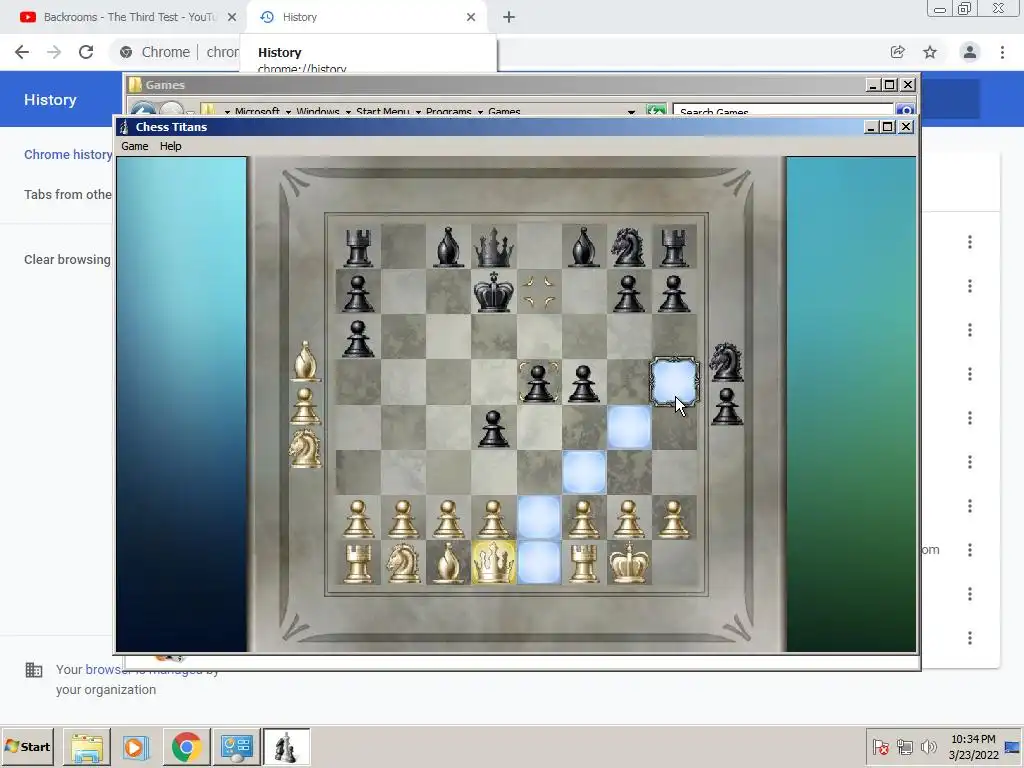Screen dimensions: 1024x768
Task: Close the History tab
Action: [x=471, y=18]
